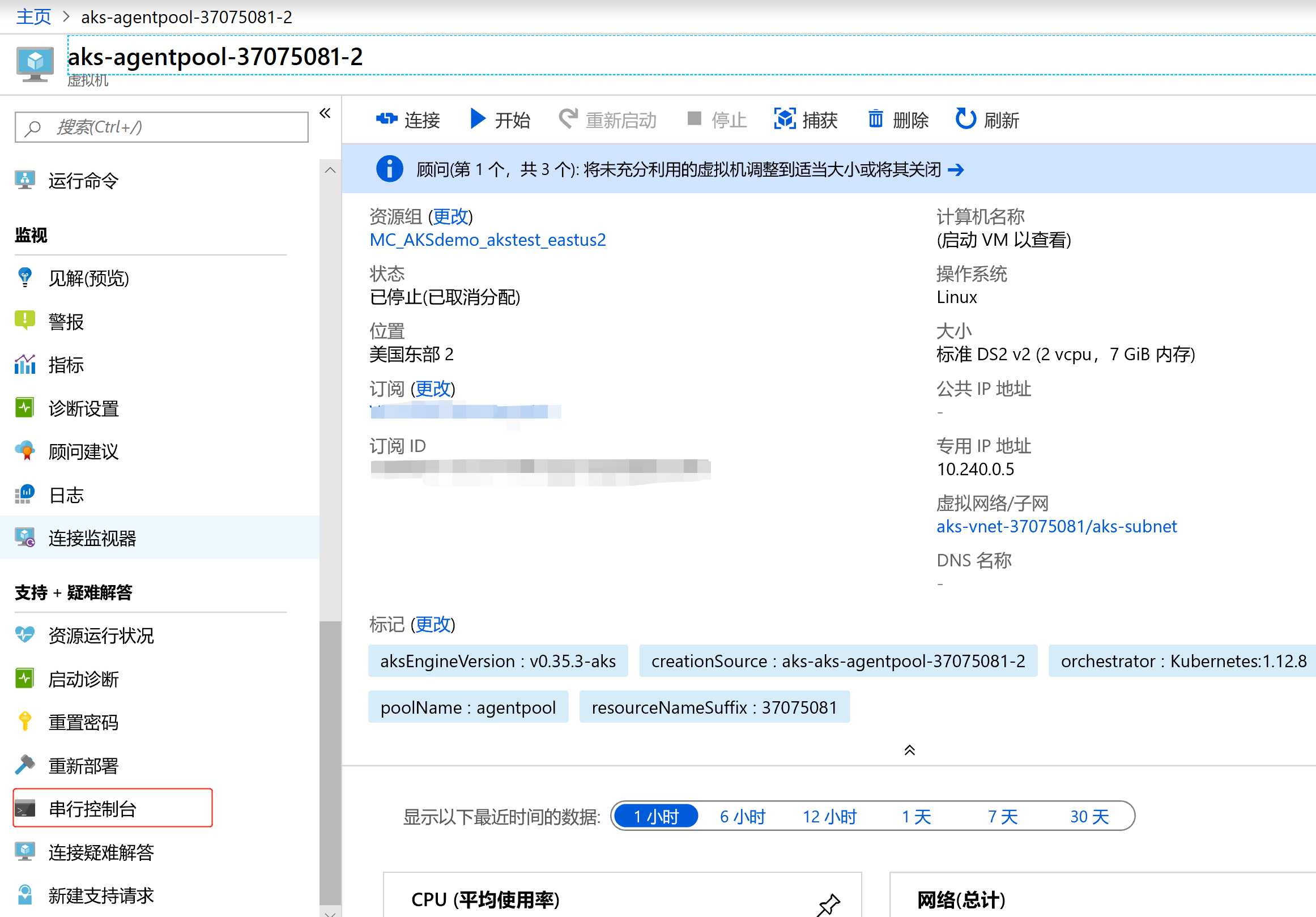Viewport: 1316px width, 917px height.
Task: Open the 重新部署 hammer icon
Action: pyautogui.click(x=25, y=765)
